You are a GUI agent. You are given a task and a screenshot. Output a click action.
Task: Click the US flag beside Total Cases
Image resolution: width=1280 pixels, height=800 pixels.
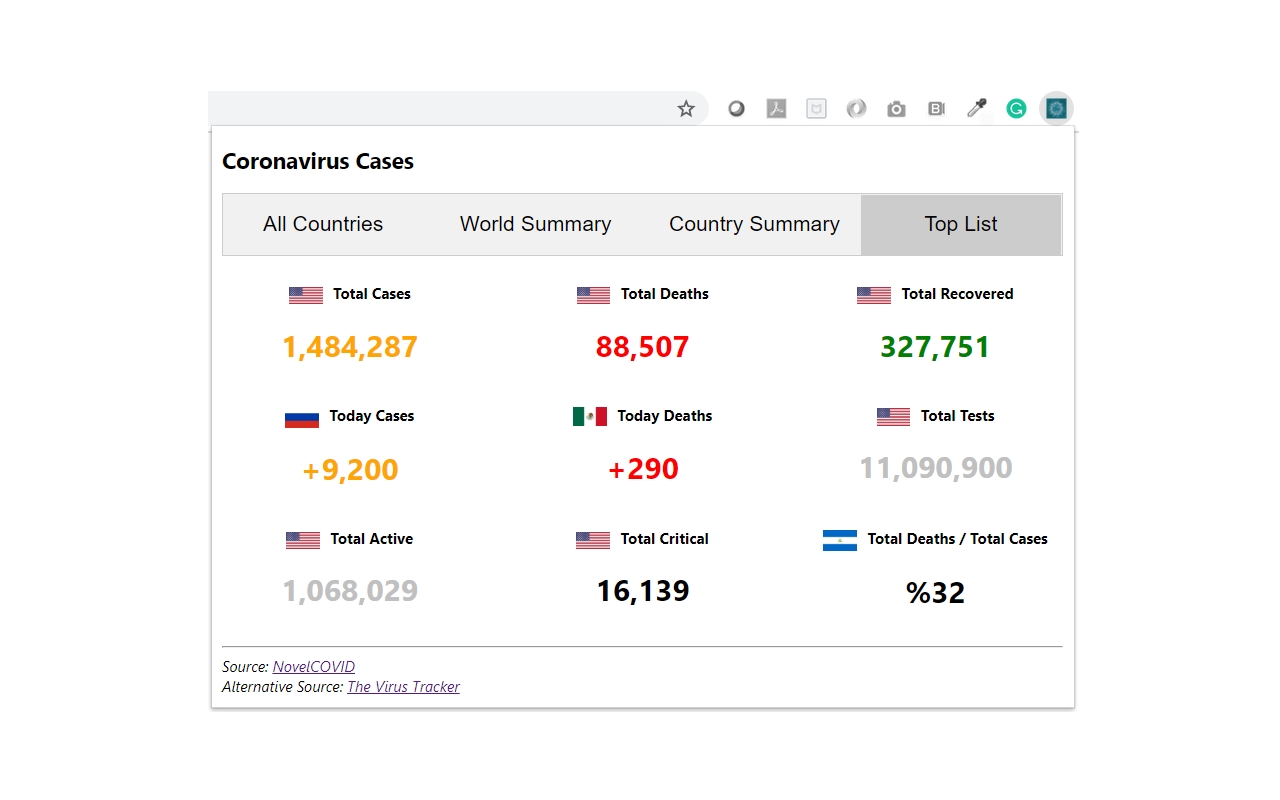[x=306, y=295]
